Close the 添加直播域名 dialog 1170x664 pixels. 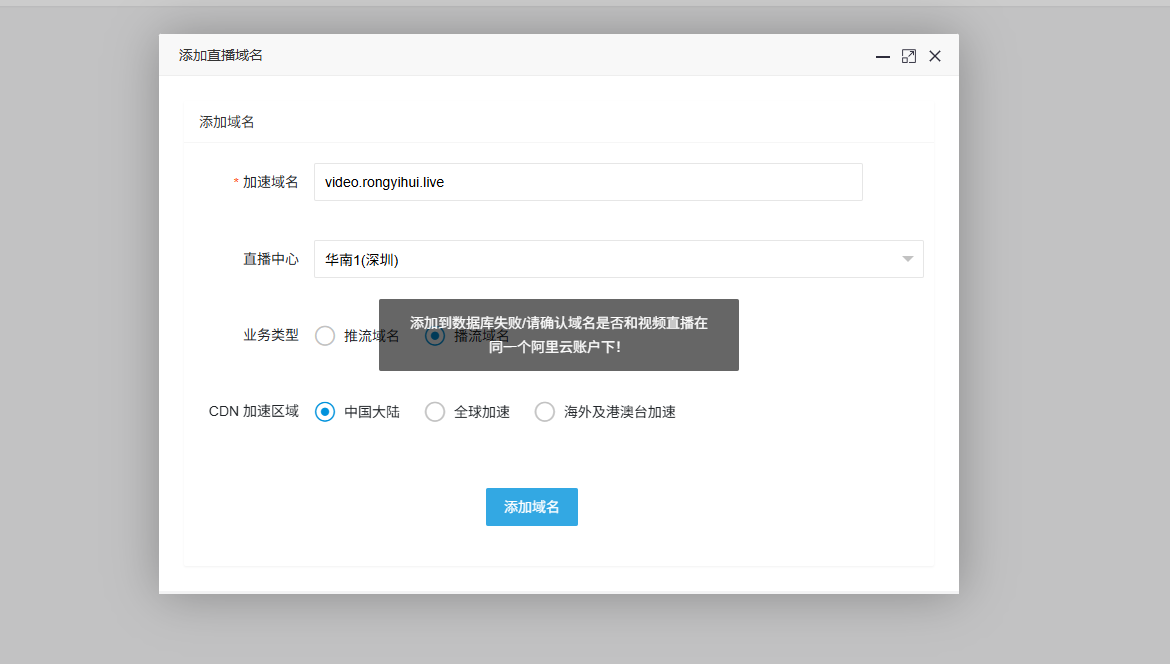[x=935, y=57]
